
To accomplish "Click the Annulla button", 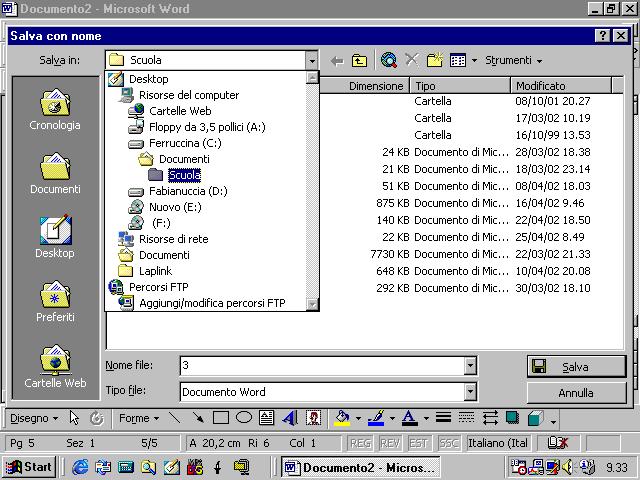I will [x=576, y=393].
